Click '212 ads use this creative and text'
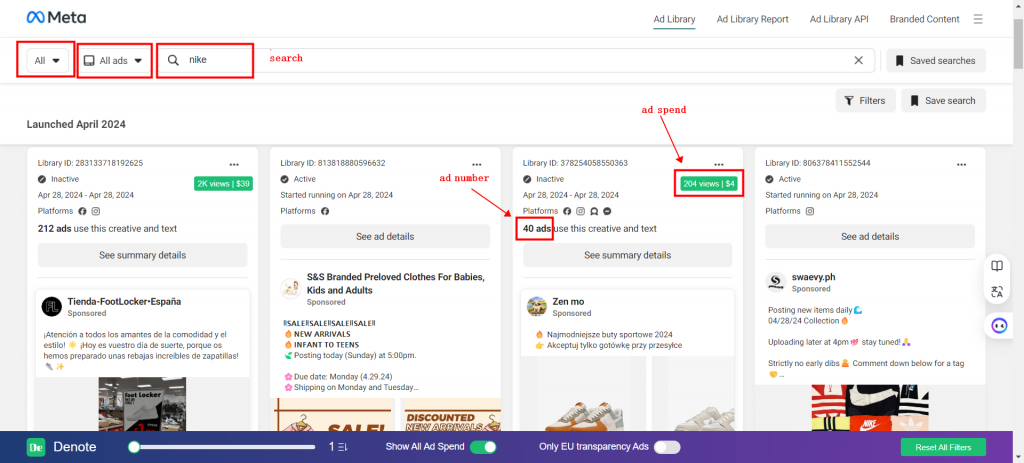The width and height of the screenshot is (1024, 463). coord(107,229)
